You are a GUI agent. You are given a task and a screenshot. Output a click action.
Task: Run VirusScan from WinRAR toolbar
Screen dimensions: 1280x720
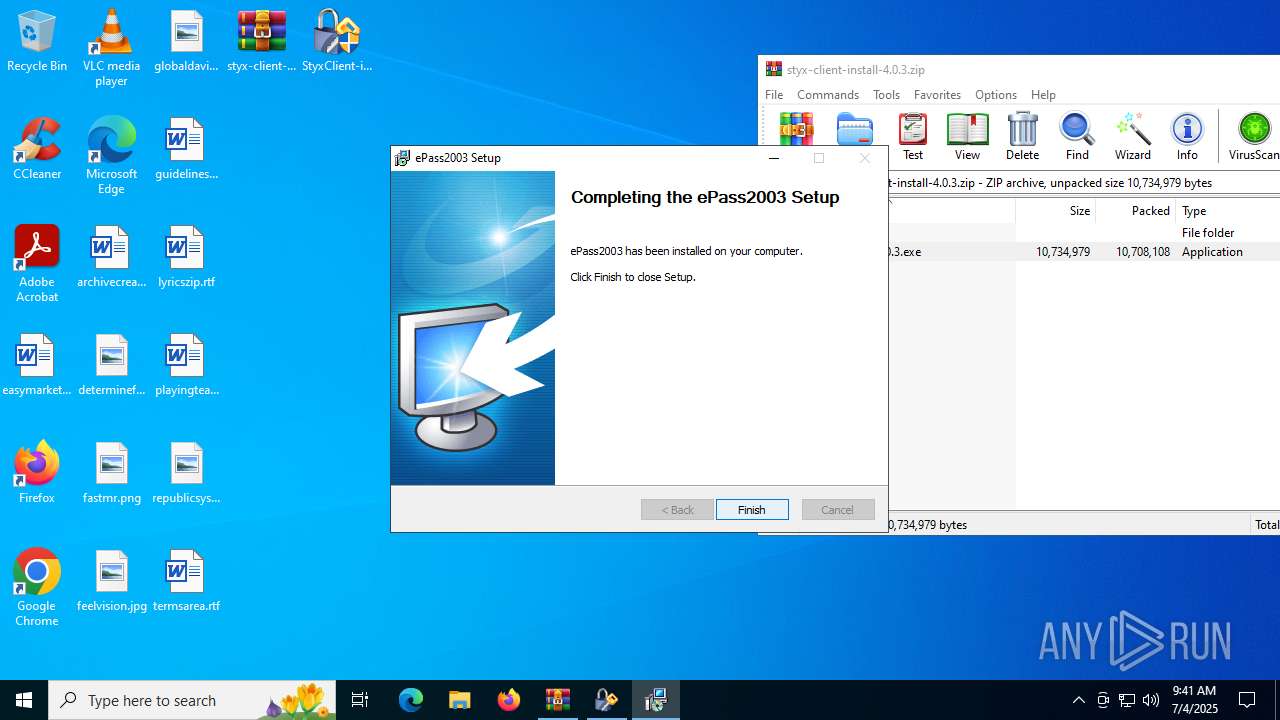(1254, 137)
